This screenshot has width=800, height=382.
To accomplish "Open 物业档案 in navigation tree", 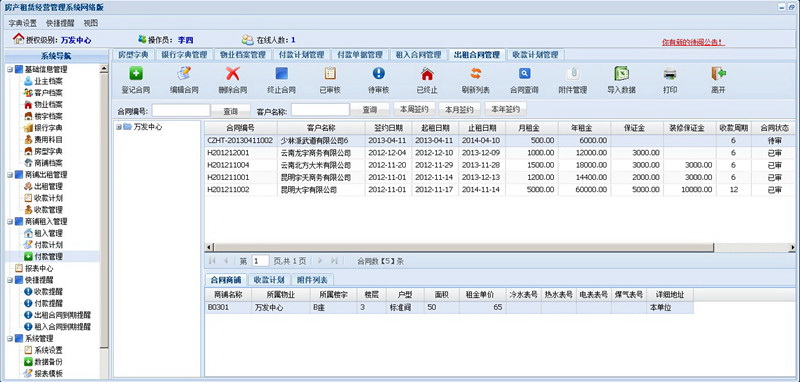I will [48, 105].
